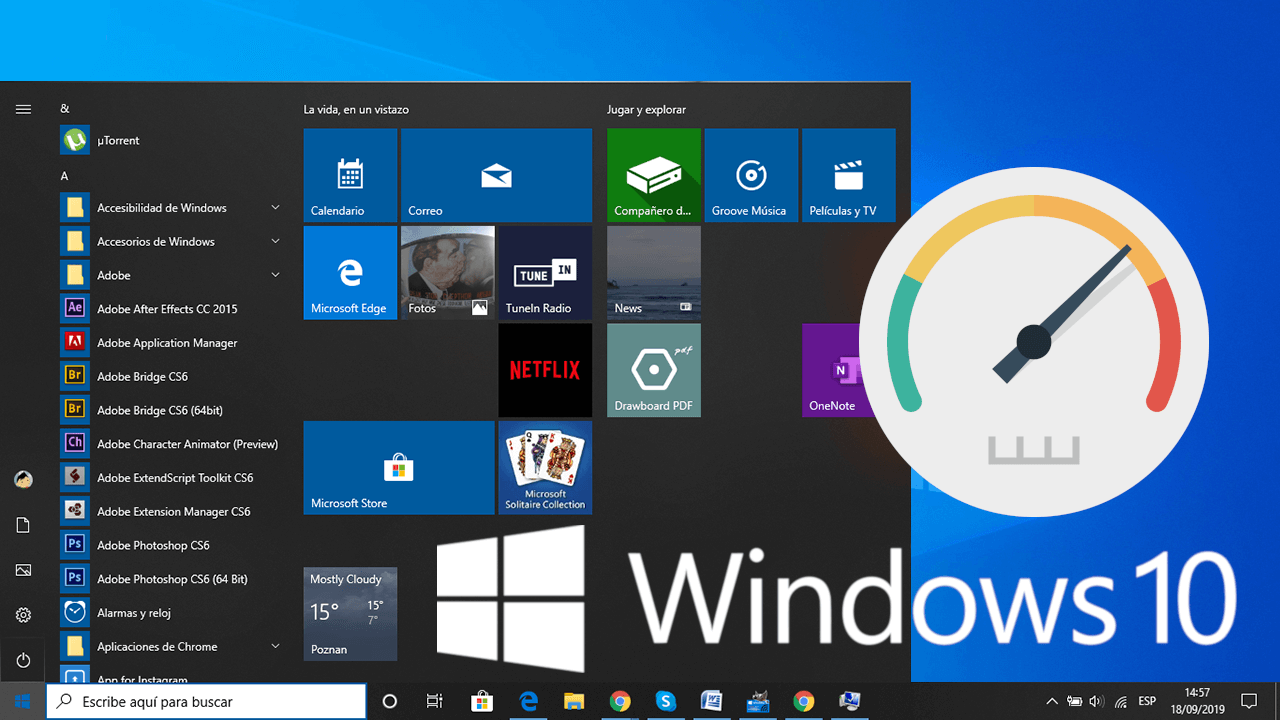Expand Aplicaciones de Chrome folder

[x=275, y=647]
